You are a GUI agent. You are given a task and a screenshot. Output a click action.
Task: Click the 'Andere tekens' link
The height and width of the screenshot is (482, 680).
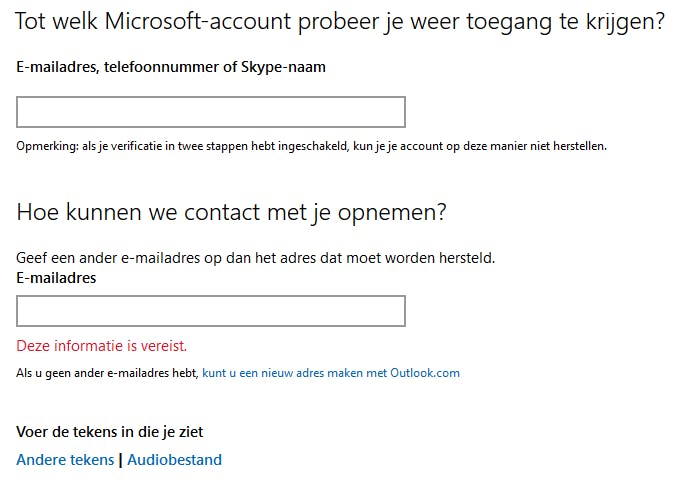pyautogui.click(x=65, y=460)
